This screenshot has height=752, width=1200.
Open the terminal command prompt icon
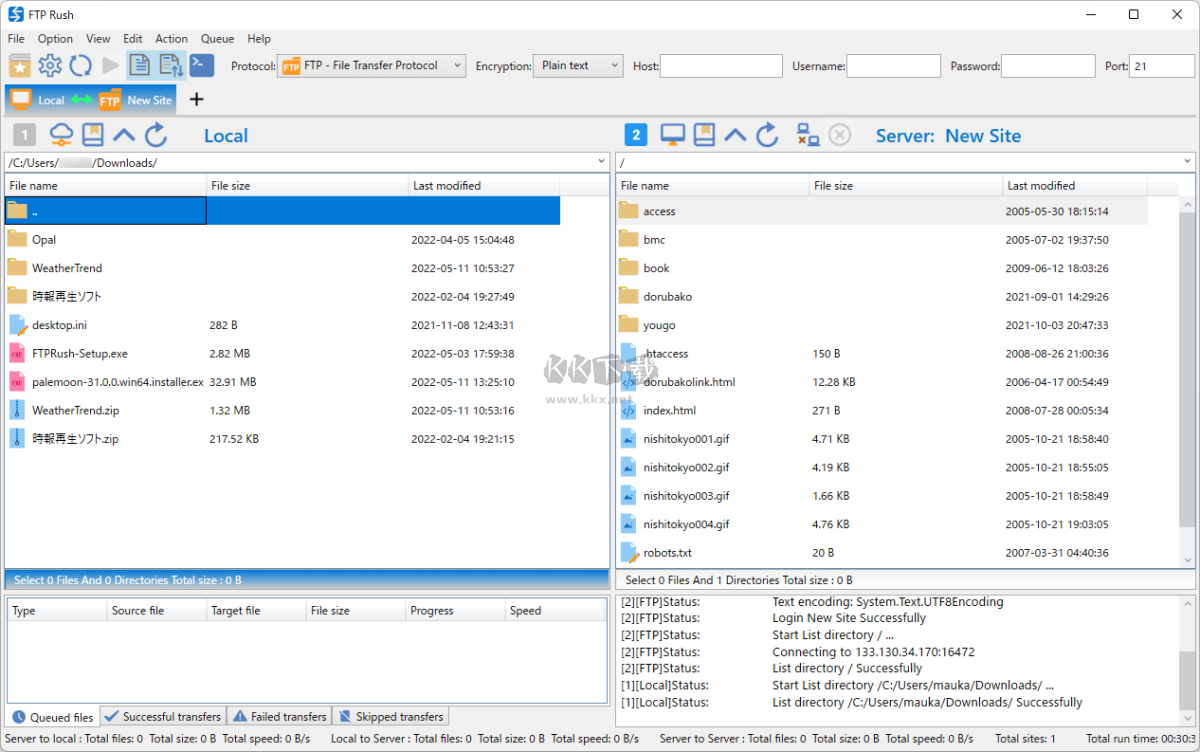pos(201,66)
